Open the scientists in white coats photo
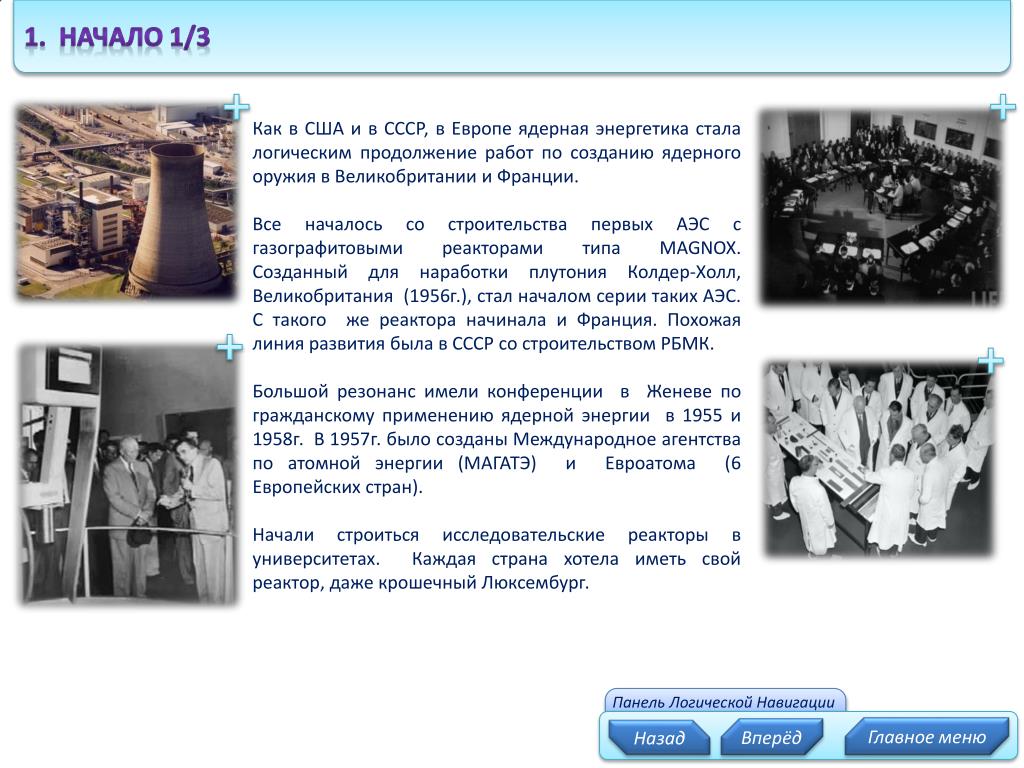This screenshot has width=1024, height=768. (x=878, y=458)
